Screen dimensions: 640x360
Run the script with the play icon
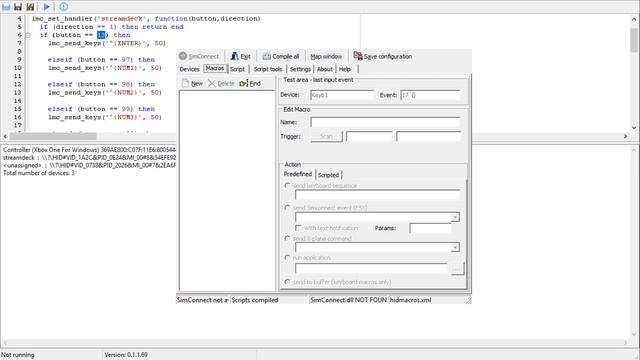[x=47, y=7]
